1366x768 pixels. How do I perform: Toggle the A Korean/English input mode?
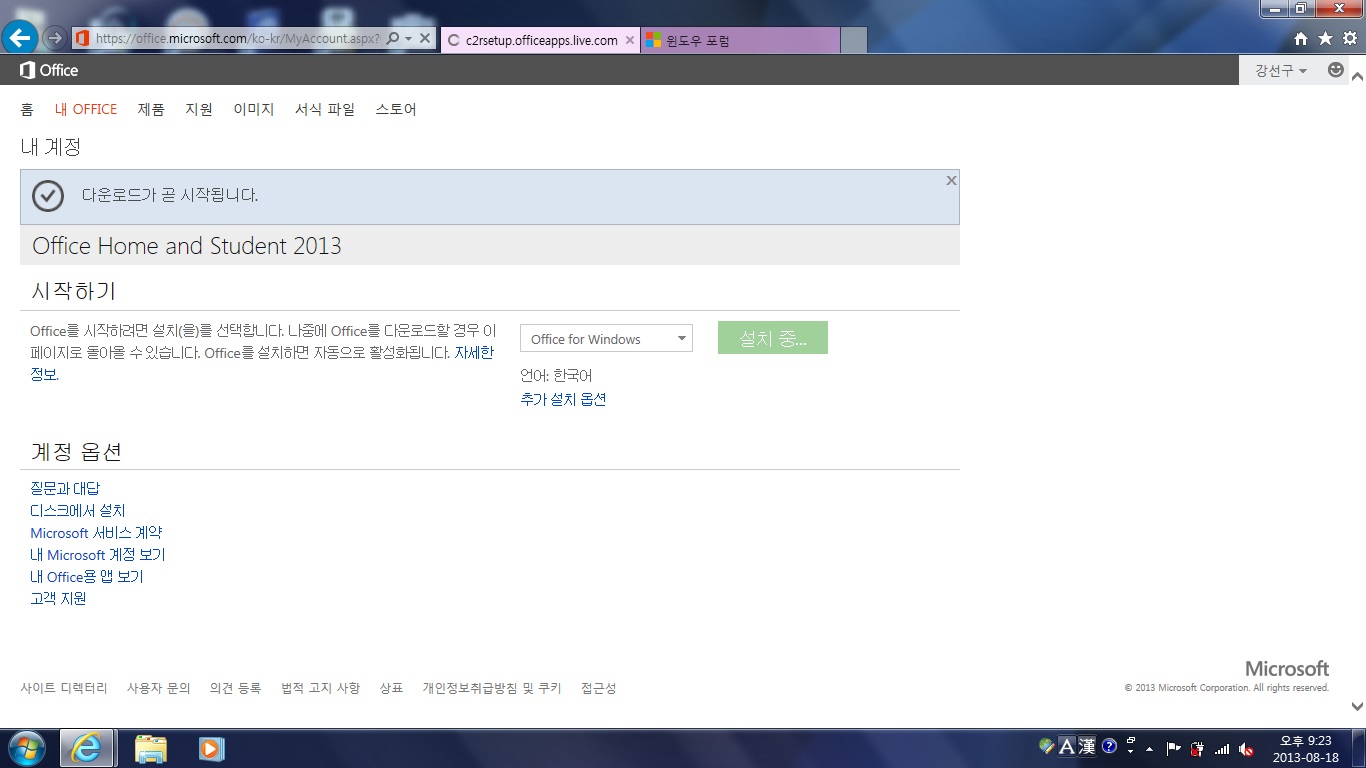point(1066,746)
